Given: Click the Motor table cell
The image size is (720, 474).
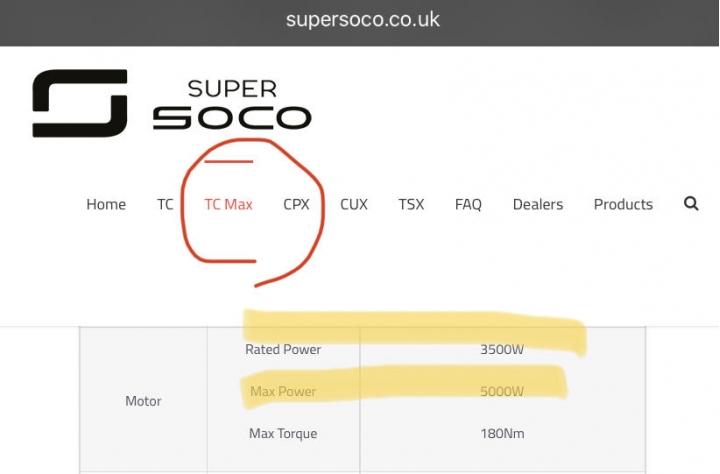Looking at the screenshot, I should [x=143, y=401].
